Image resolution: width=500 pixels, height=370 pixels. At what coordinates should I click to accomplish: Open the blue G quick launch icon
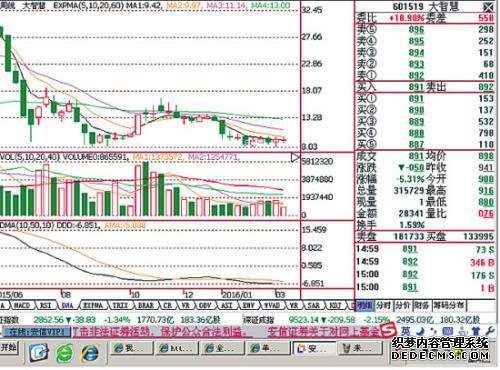pyautogui.click(x=39, y=353)
